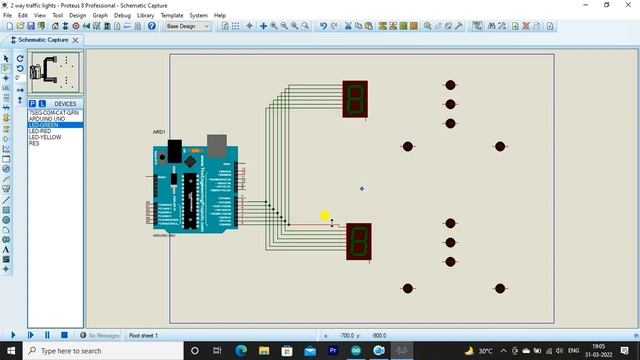
Task: Choose the Selection Mode arrow tool
Action: click(6, 59)
